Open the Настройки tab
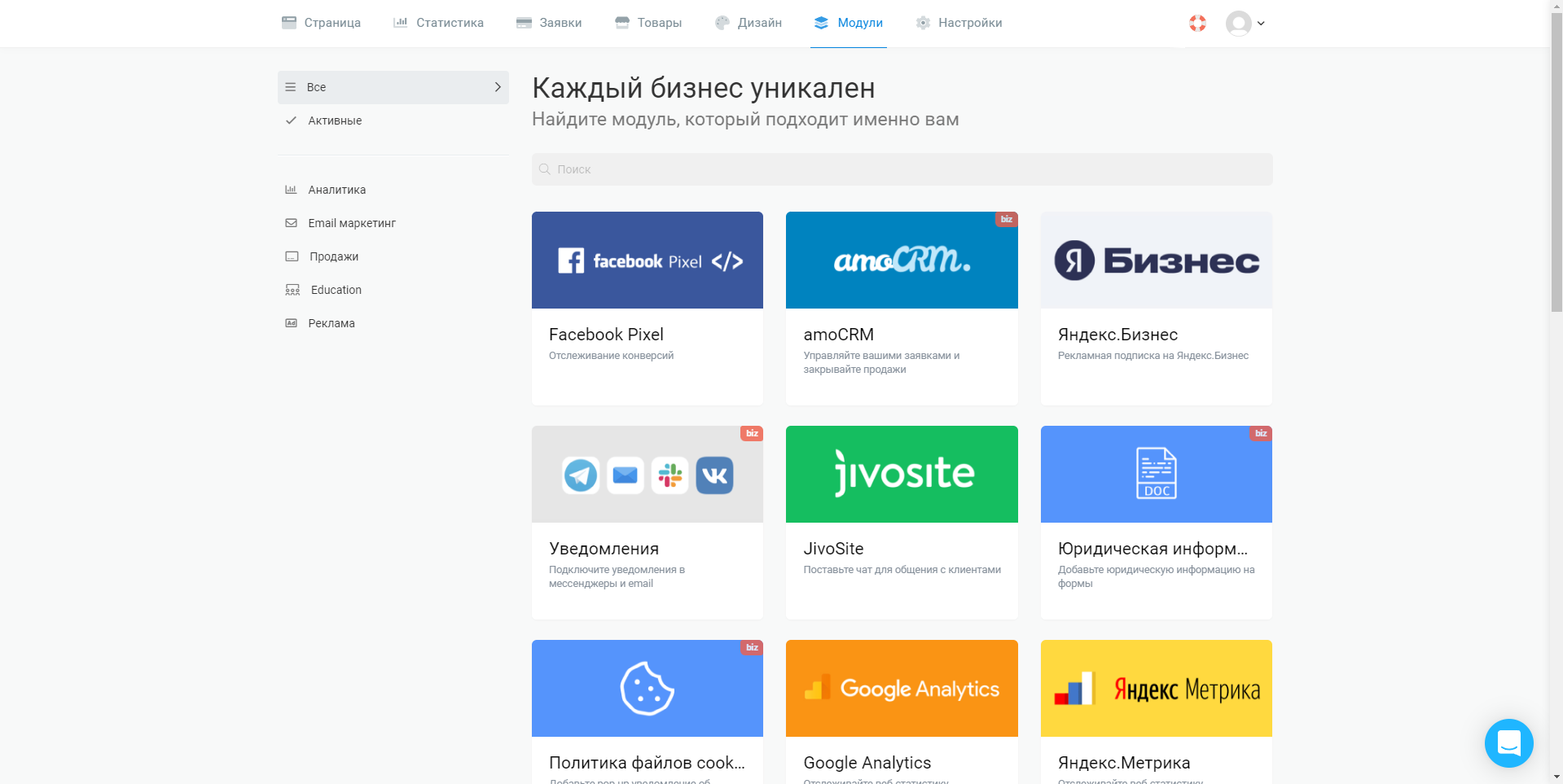Image resolution: width=1563 pixels, height=784 pixels. (x=959, y=23)
